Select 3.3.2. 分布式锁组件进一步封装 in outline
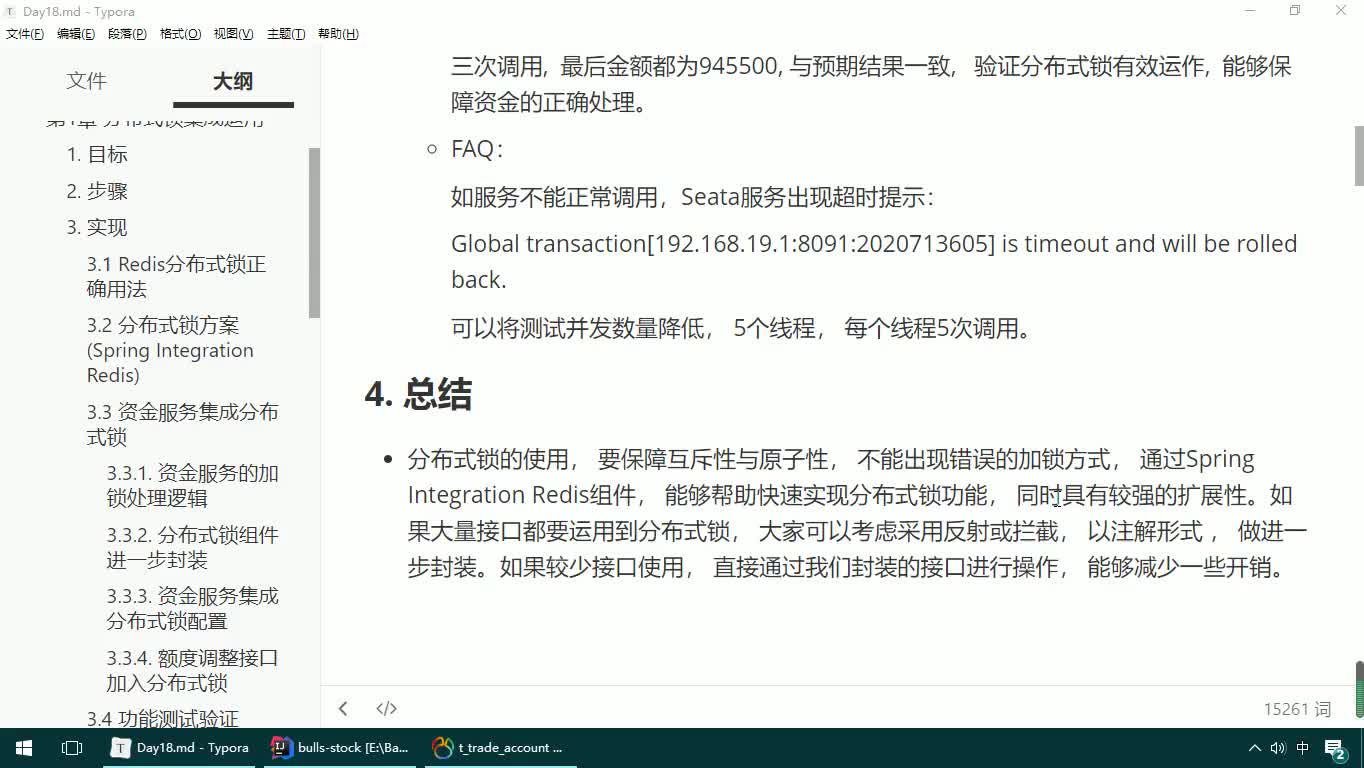This screenshot has height=768, width=1364. pyautogui.click(x=192, y=547)
